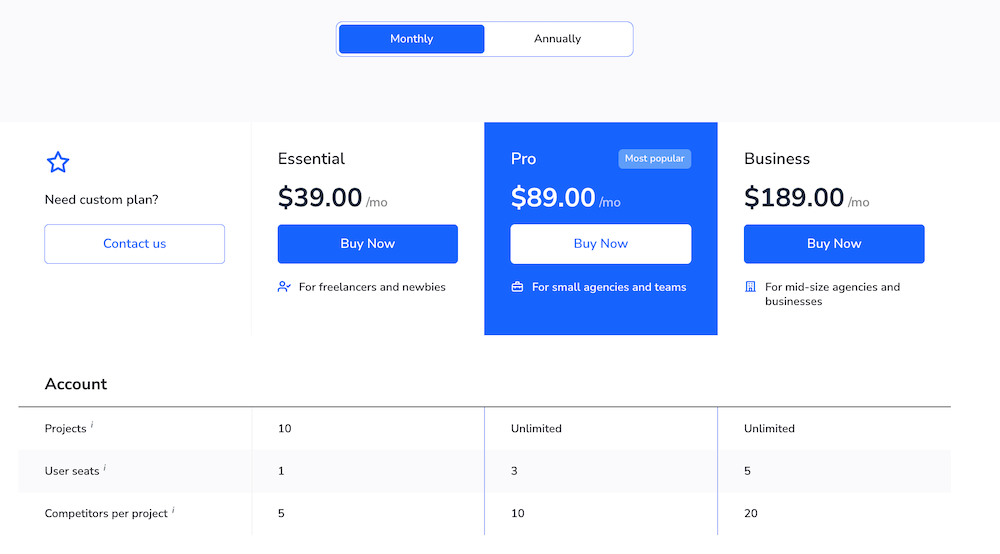Click the info icon beside User seats
The height and width of the screenshot is (554, 1000).
click(104, 467)
